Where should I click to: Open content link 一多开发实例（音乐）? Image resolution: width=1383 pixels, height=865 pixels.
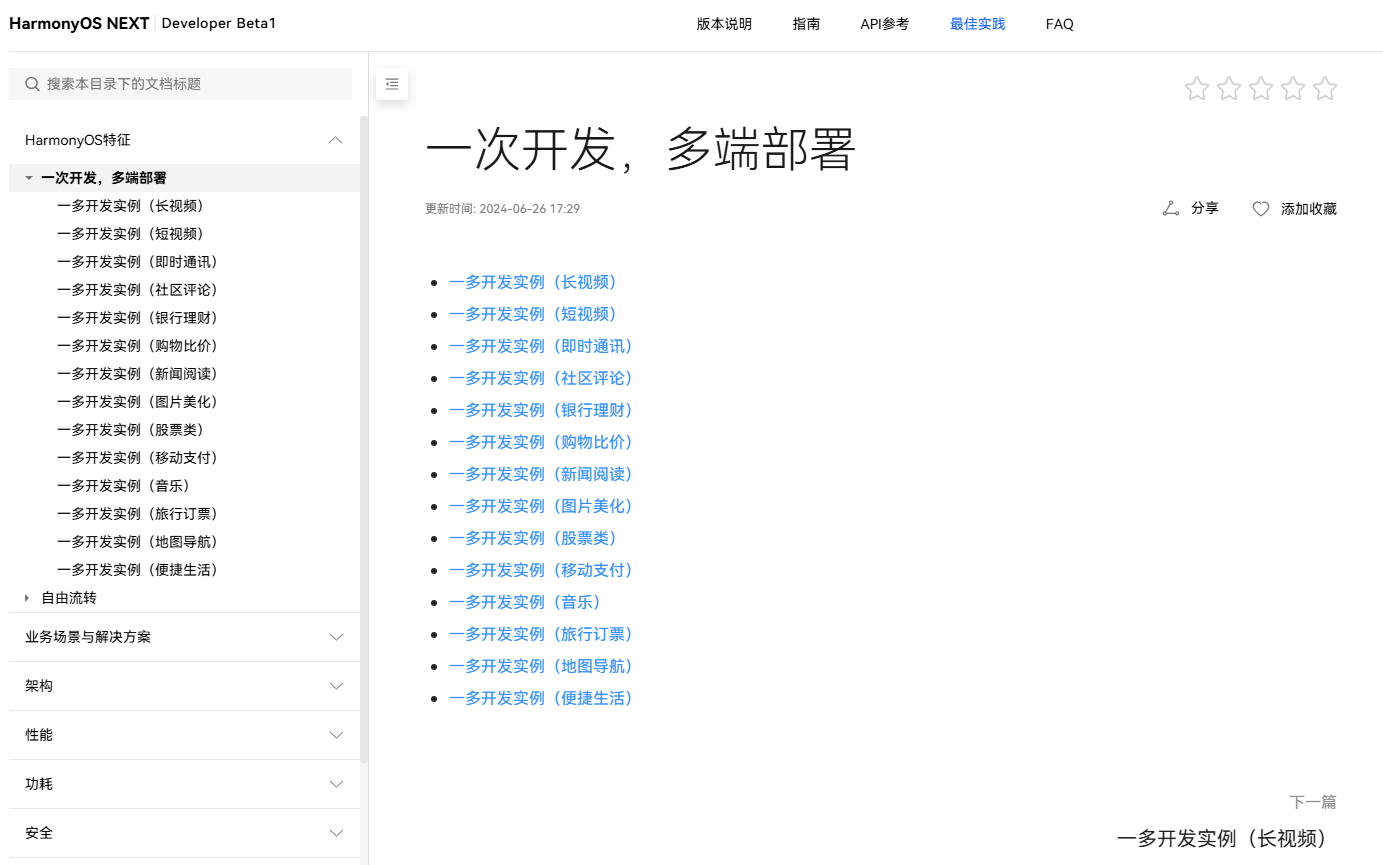pos(528,602)
